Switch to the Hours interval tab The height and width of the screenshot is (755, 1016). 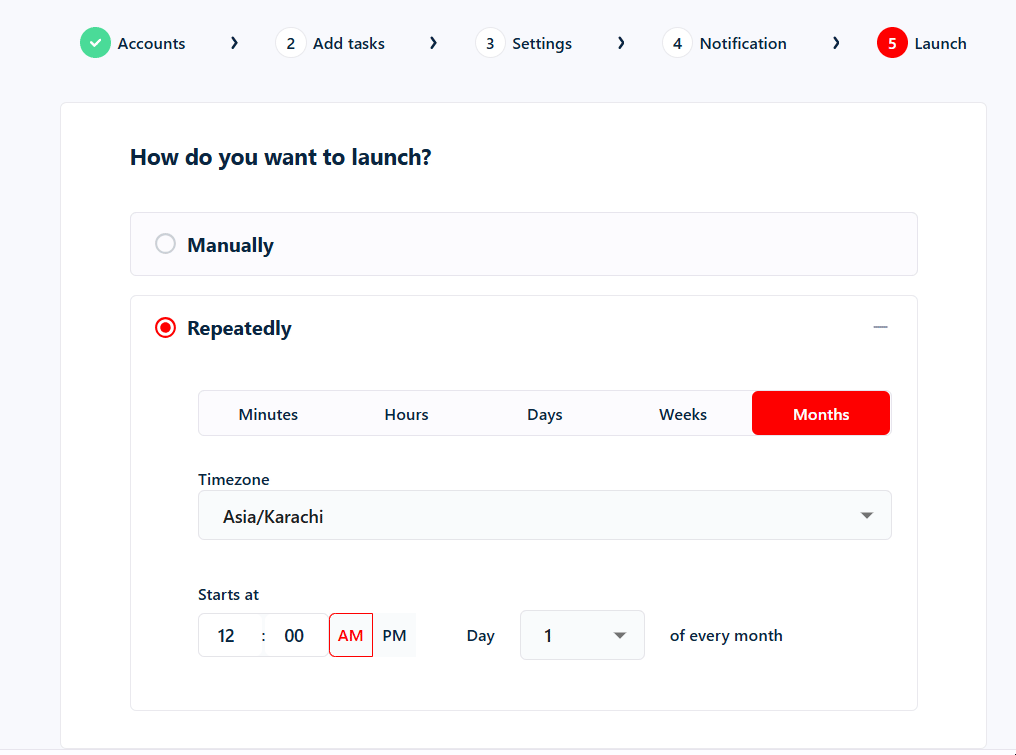pos(406,413)
